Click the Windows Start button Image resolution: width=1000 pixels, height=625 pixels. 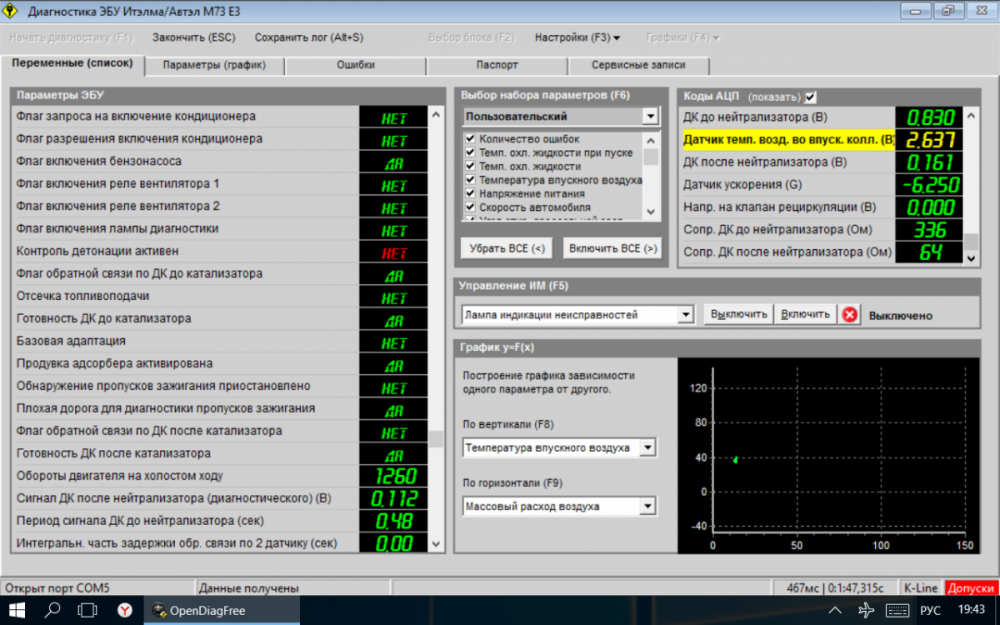tap(17, 610)
